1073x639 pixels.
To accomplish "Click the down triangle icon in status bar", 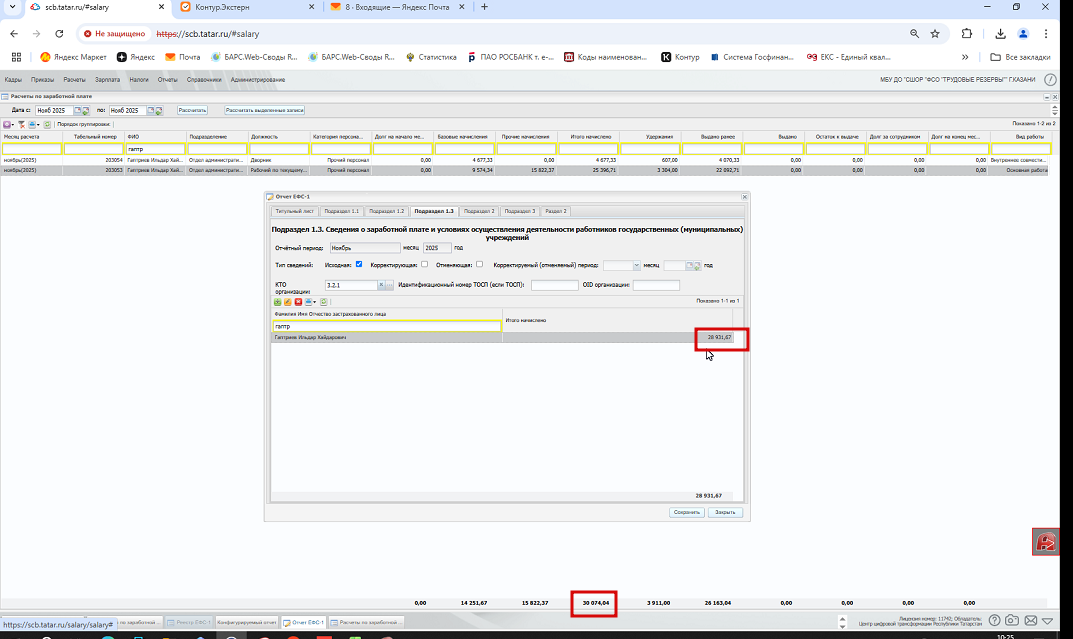I will click(1048, 621).
